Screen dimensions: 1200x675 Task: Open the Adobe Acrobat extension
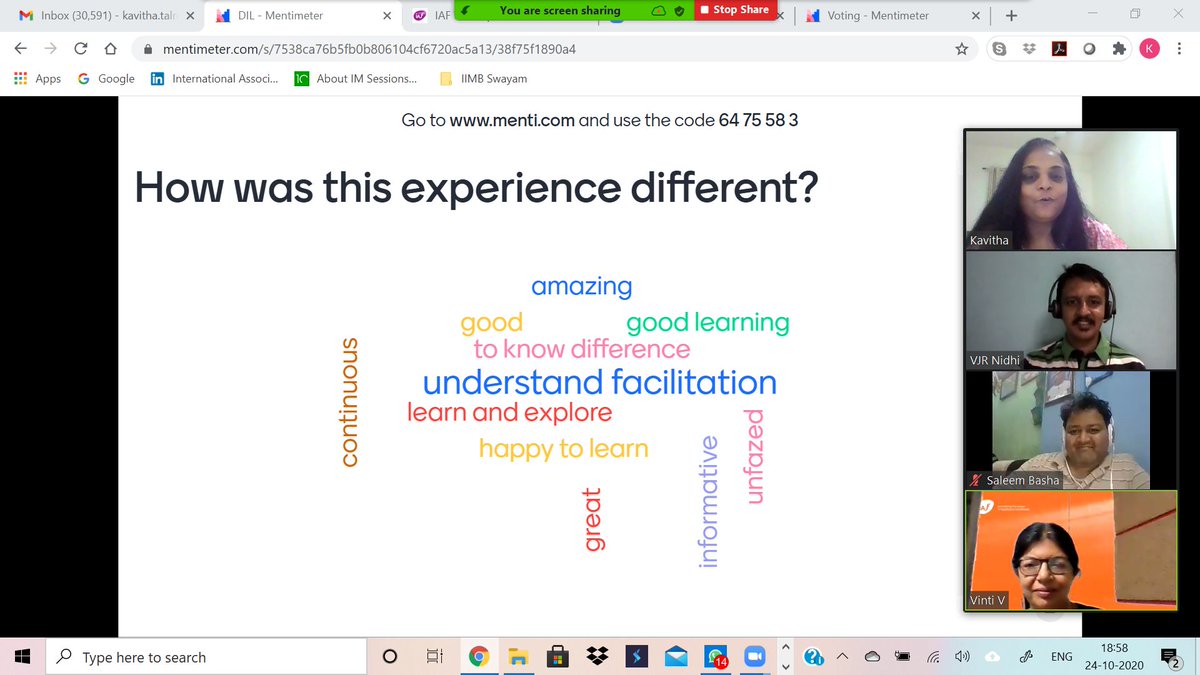[1059, 49]
